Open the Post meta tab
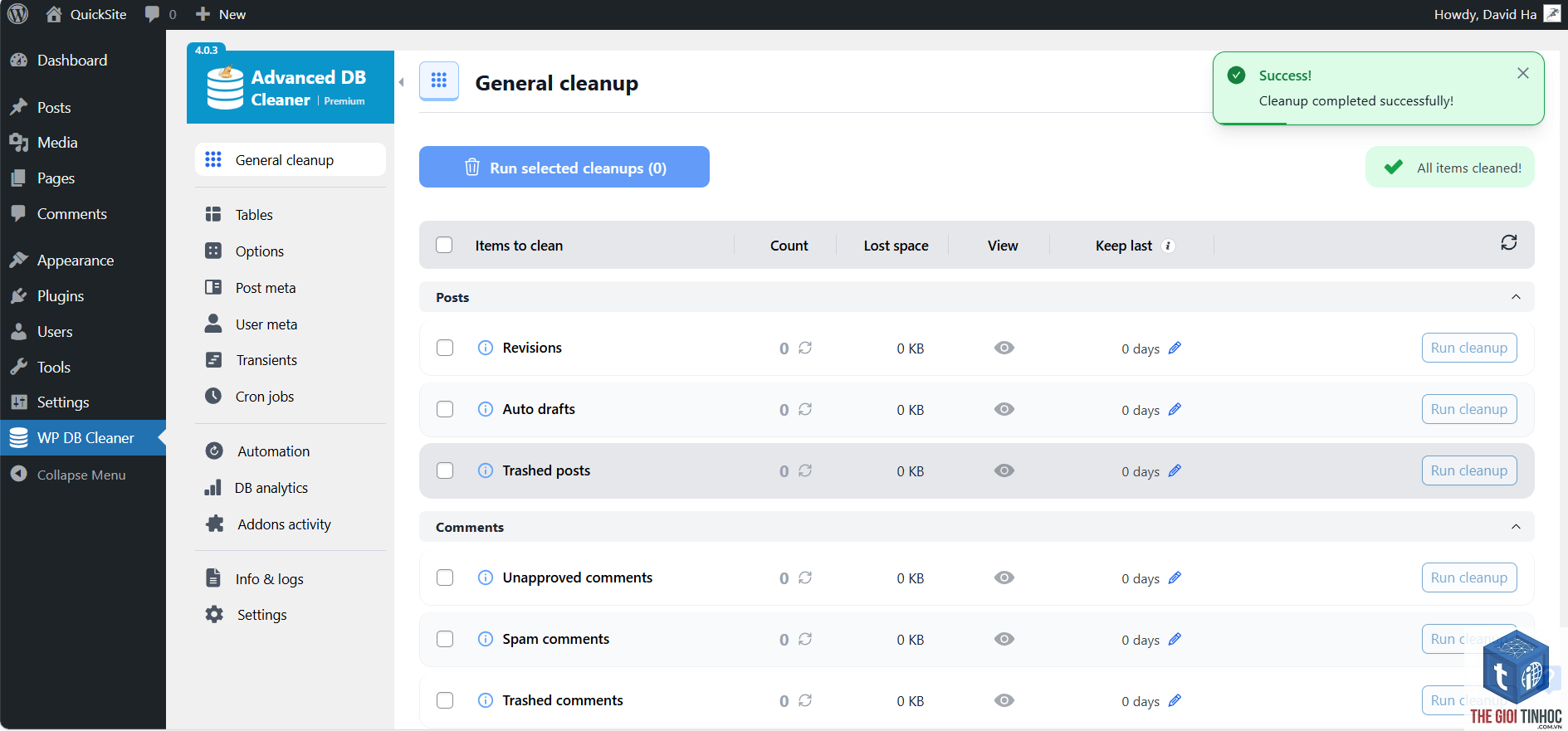The image size is (1568, 731). (x=291, y=288)
